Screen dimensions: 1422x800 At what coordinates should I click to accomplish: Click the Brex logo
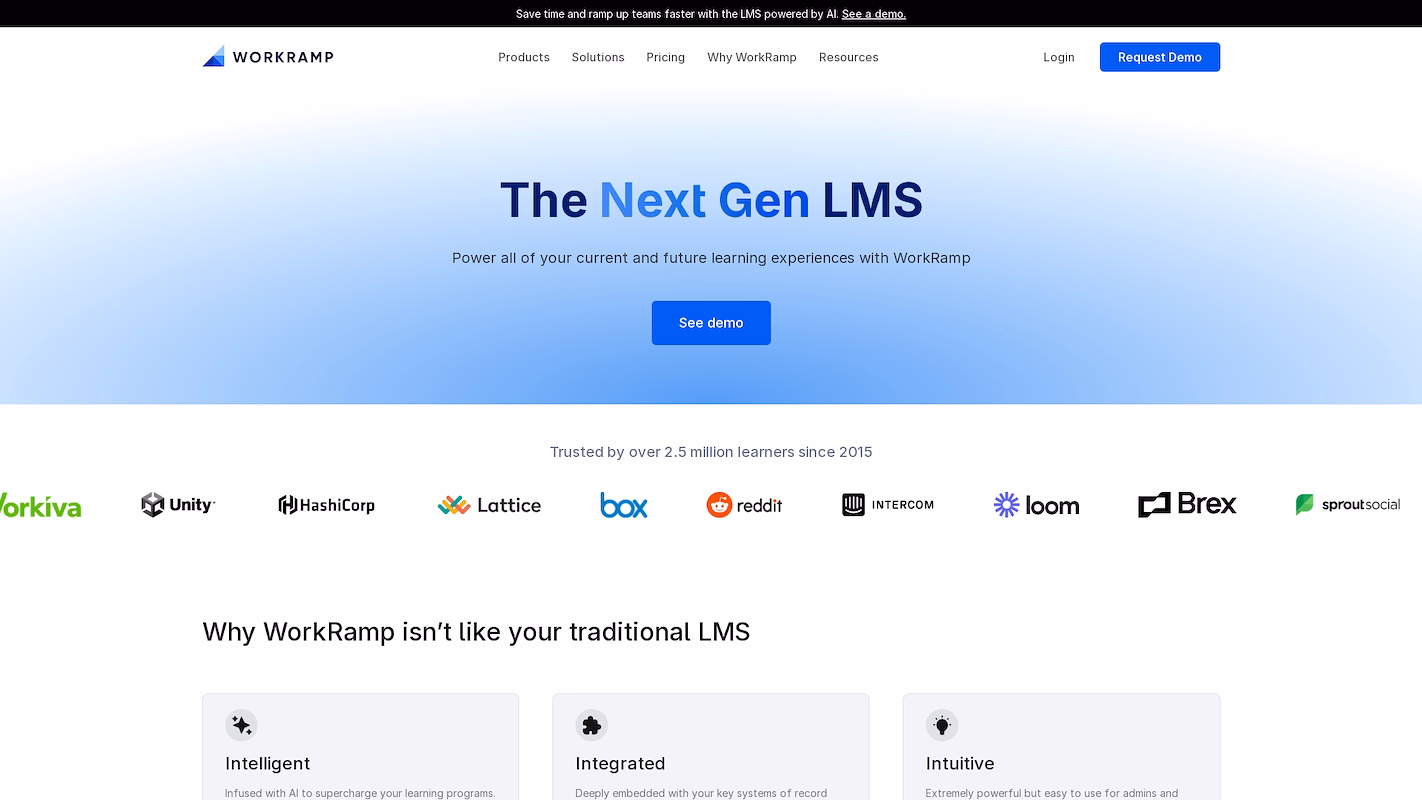(x=1187, y=505)
